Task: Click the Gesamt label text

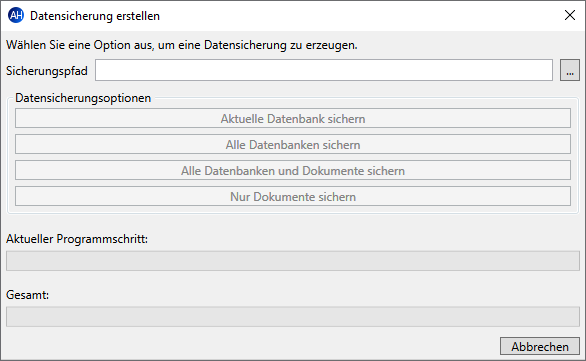Action: coord(27,295)
